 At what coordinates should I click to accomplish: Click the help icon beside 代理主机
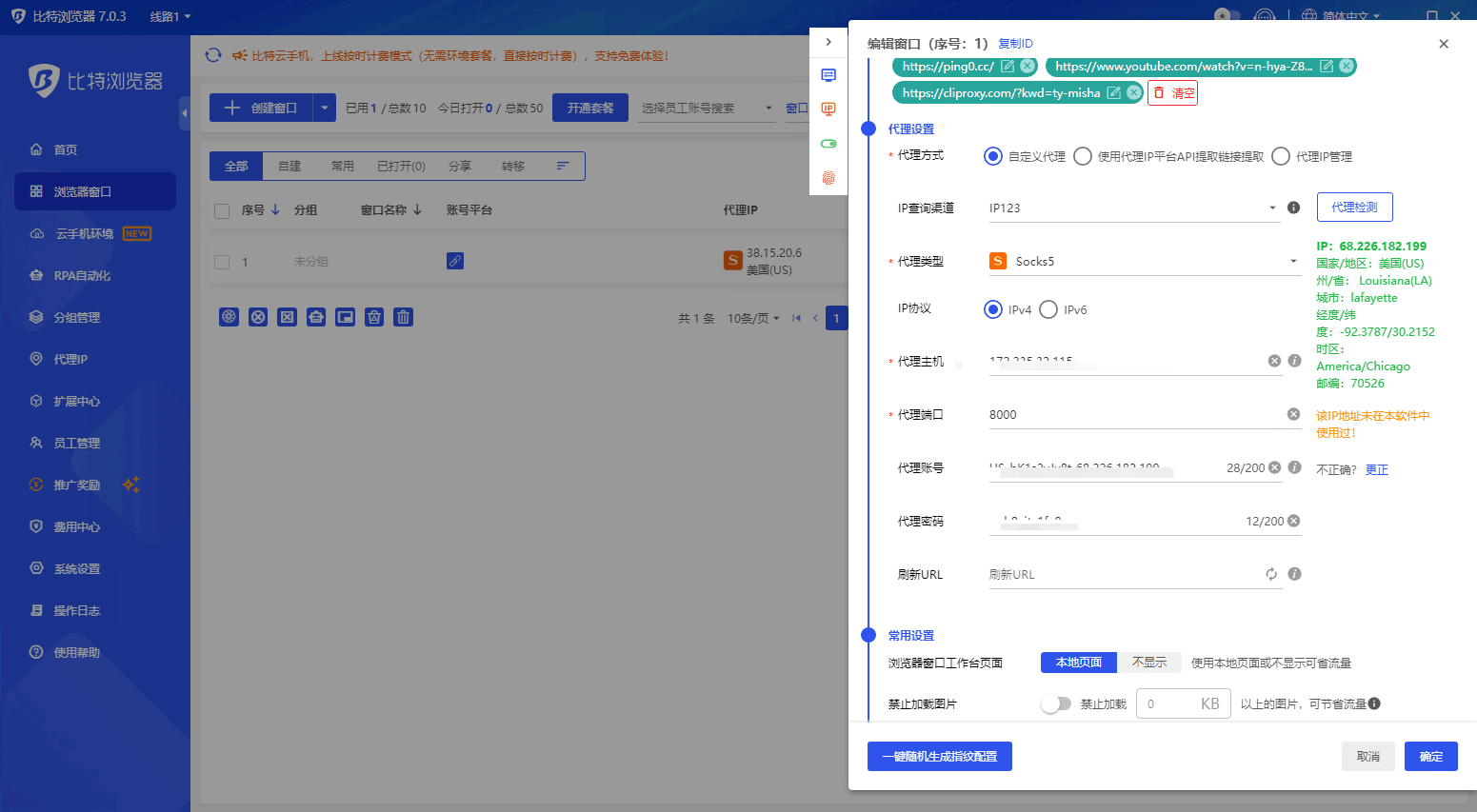coord(1295,361)
